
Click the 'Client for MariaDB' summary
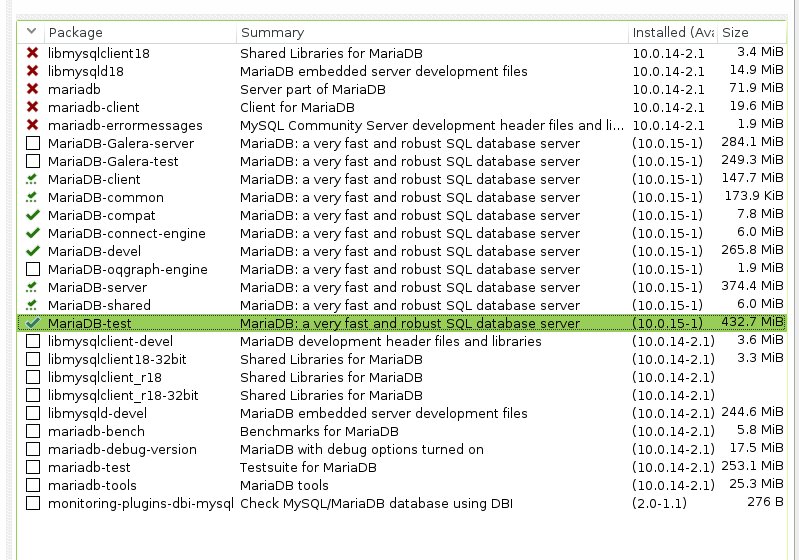pyautogui.click(x=297, y=108)
